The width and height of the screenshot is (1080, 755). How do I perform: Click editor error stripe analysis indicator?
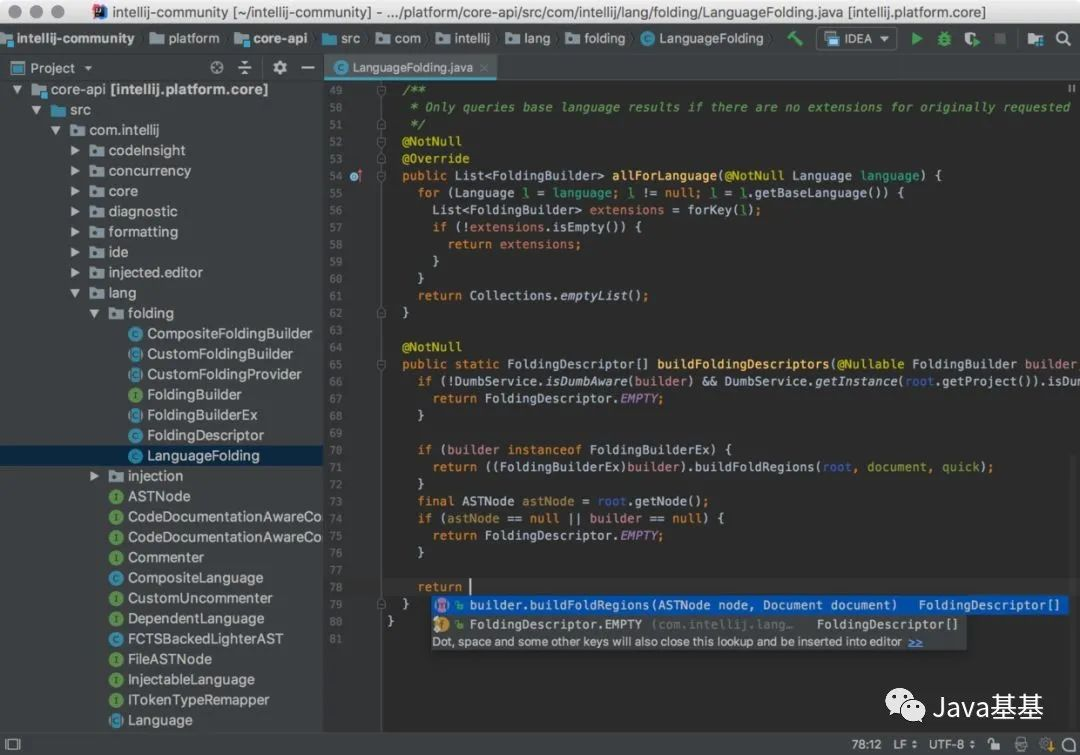1071,89
